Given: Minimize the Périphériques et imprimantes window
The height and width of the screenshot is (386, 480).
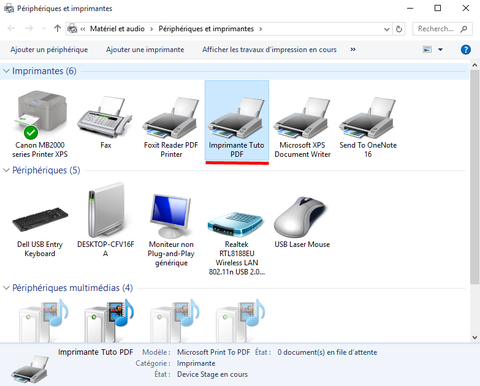Looking at the screenshot, I should point(410,8).
